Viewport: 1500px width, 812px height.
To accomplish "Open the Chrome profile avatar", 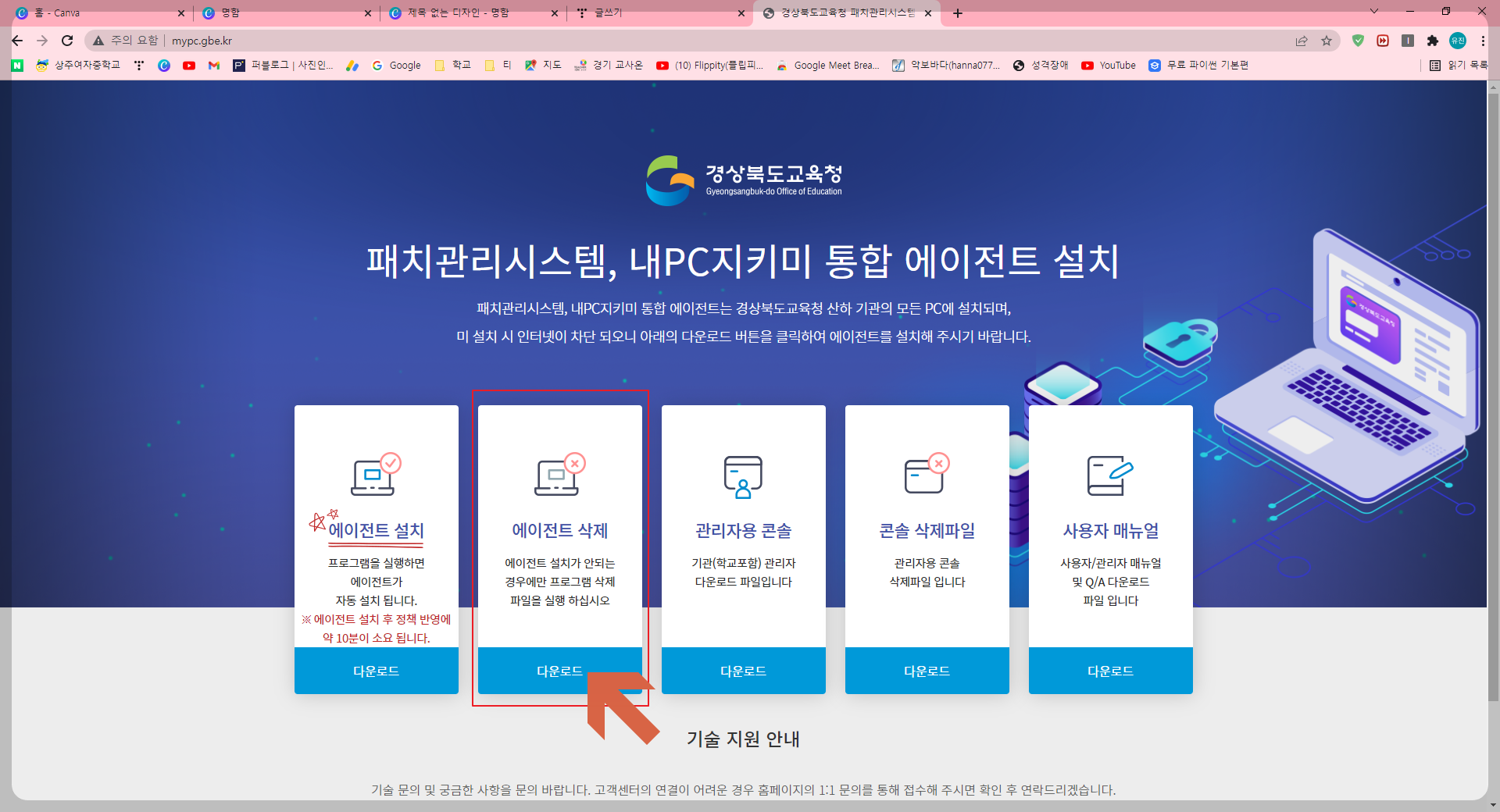I will [1457, 41].
